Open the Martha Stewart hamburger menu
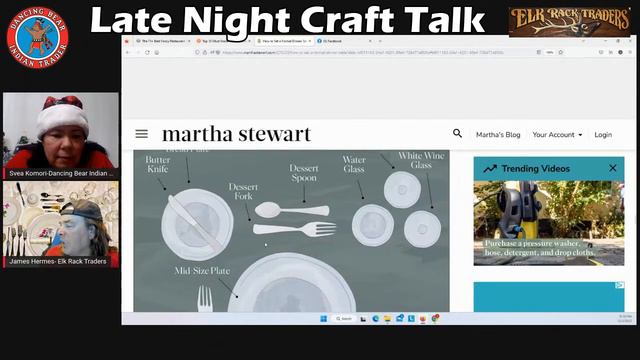 click(142, 134)
